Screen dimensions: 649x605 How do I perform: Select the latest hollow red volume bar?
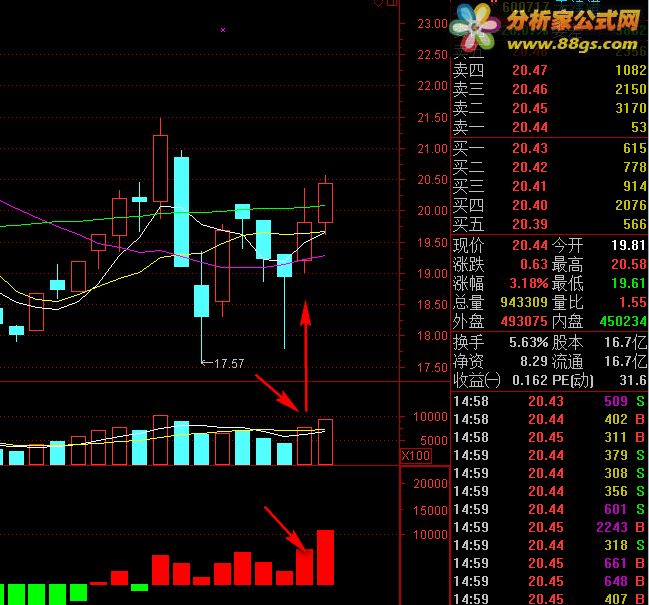coord(325,442)
